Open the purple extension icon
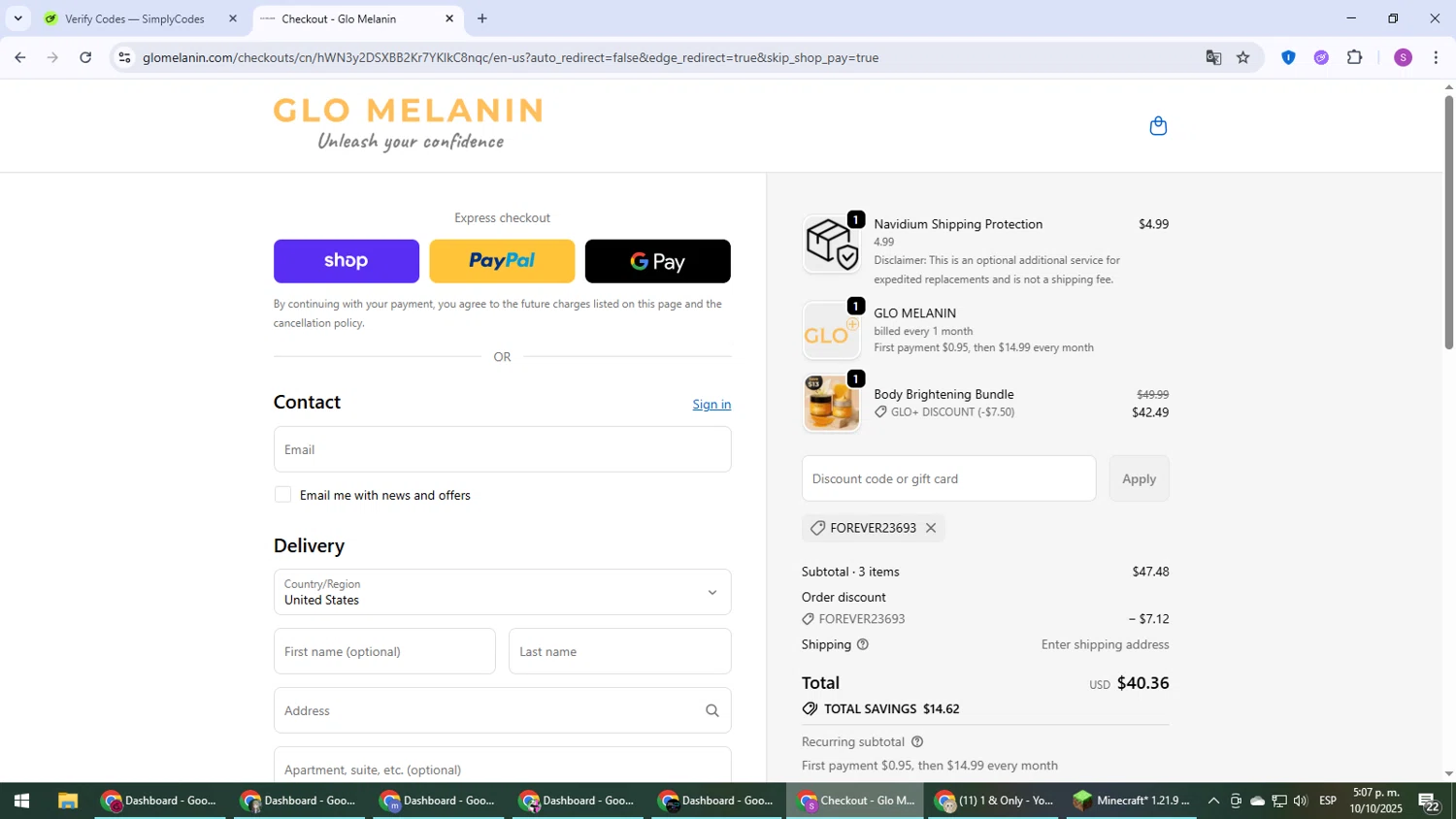This screenshot has height=819, width=1456. pos(1321,58)
